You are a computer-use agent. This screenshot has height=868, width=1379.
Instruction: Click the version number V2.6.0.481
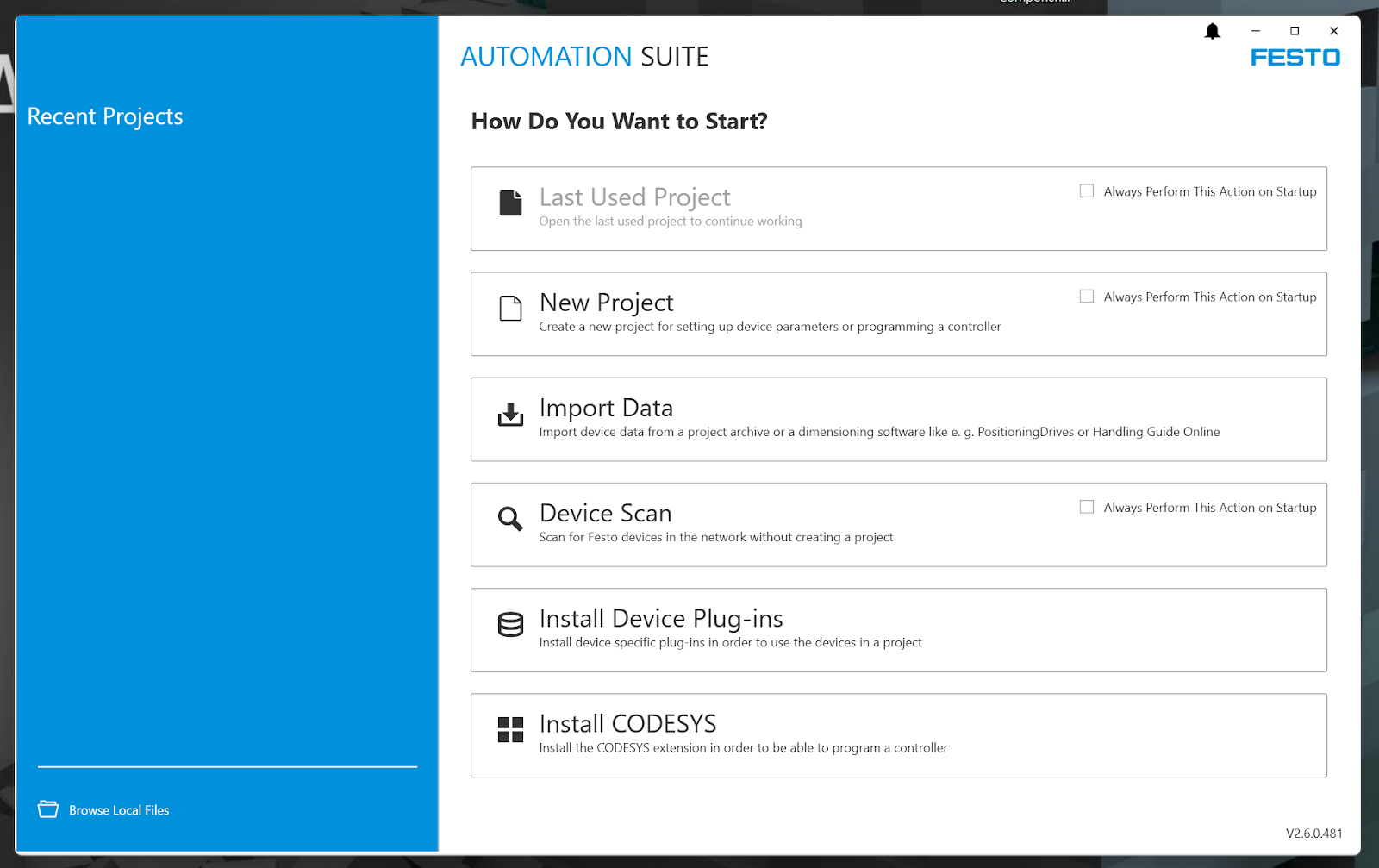1314,834
